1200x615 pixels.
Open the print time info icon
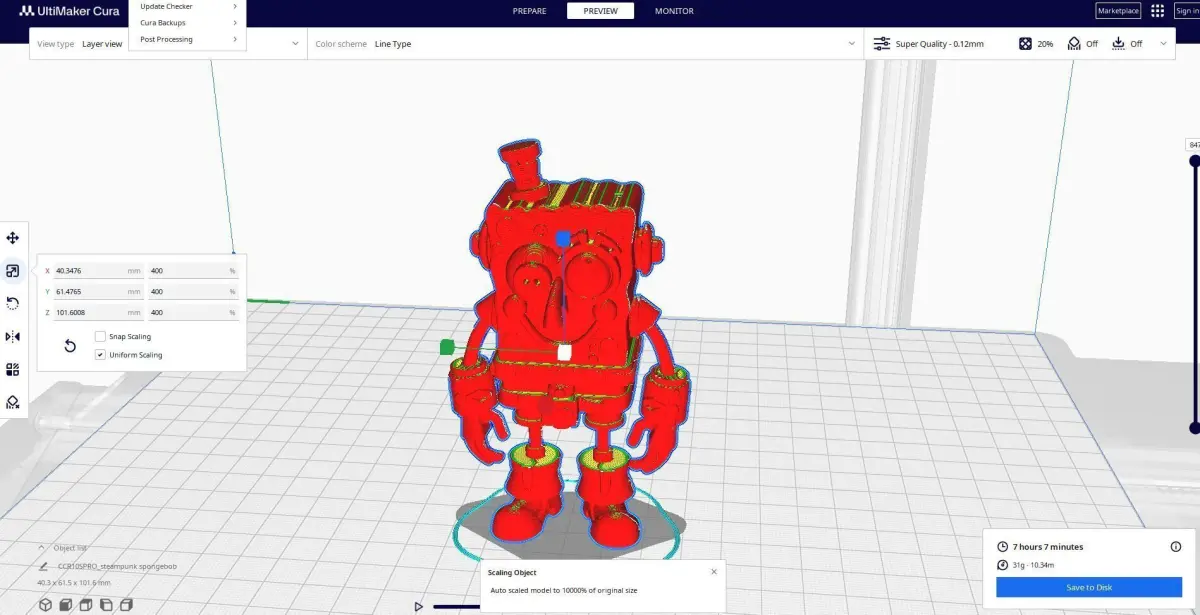(x=1176, y=547)
